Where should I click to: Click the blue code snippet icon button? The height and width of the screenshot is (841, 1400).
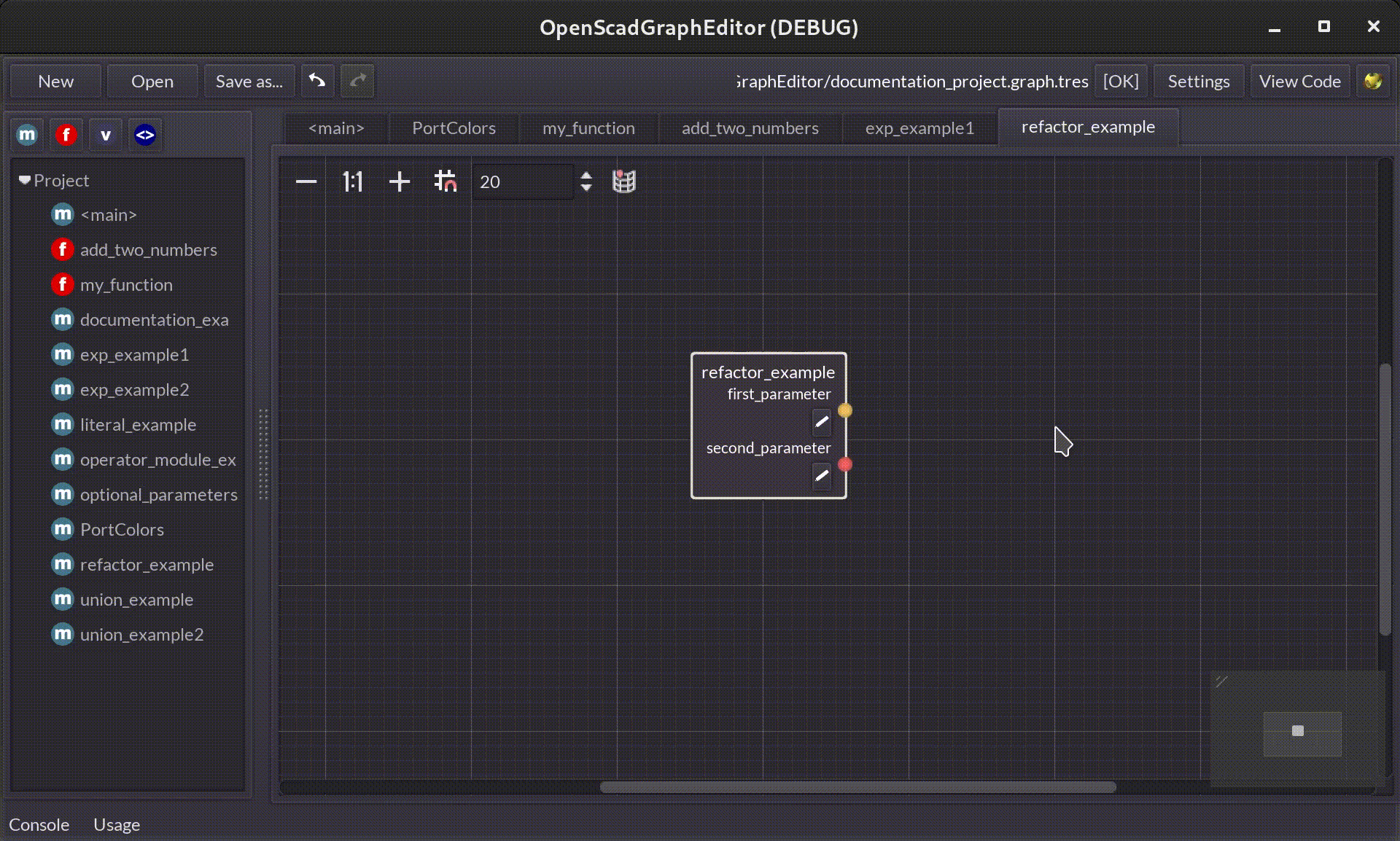point(145,135)
